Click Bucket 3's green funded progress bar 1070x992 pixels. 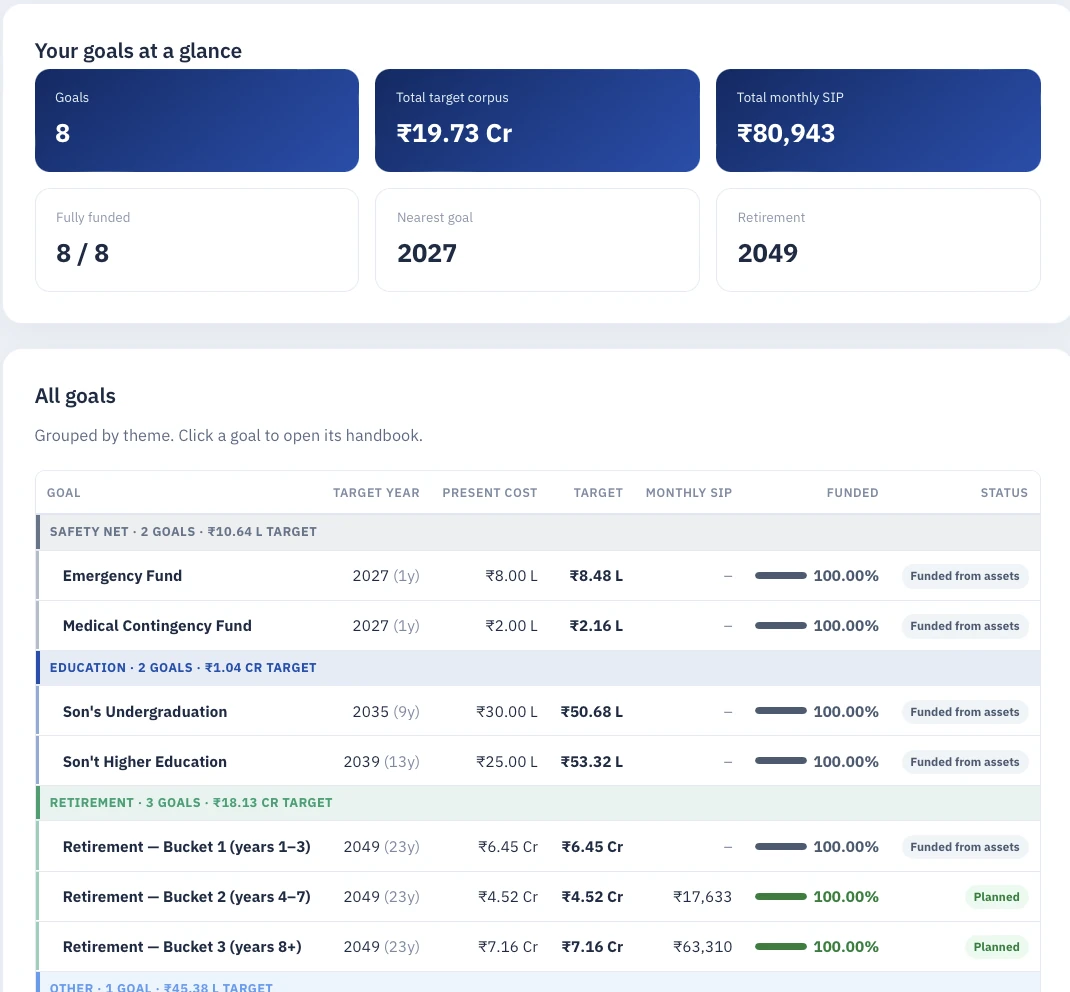(781, 946)
